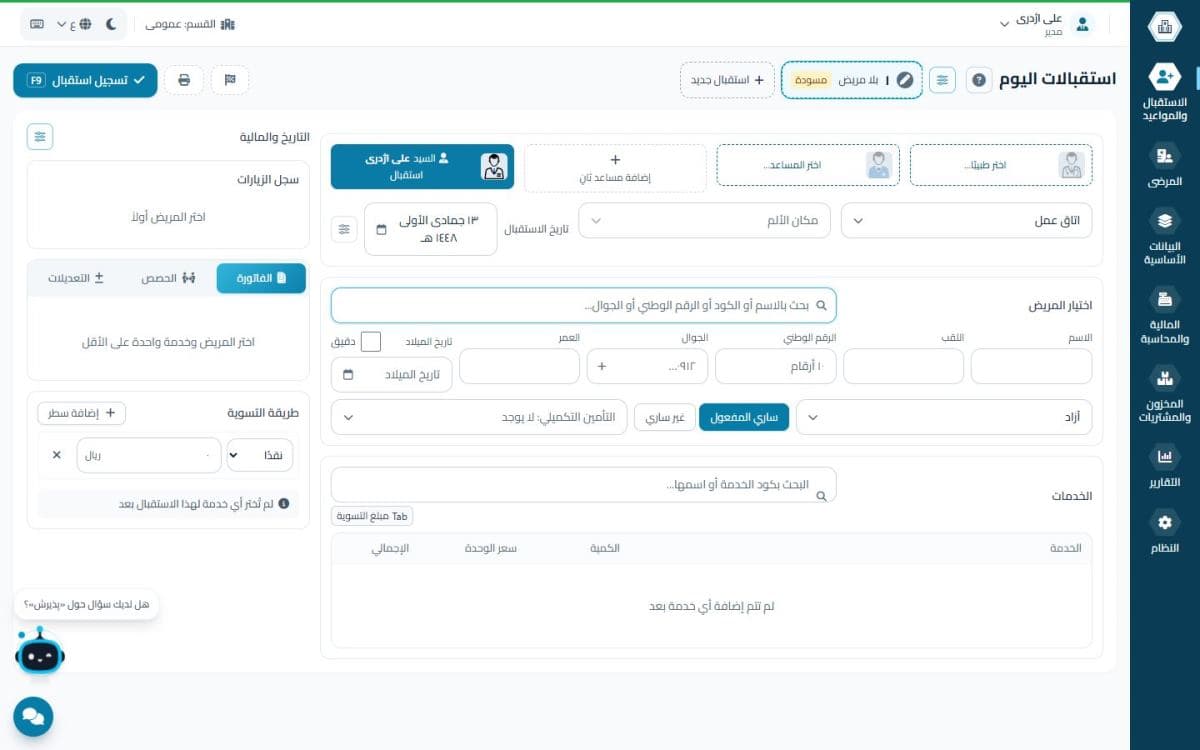
Task: Click the الاسم name input field
Action: tap(1032, 366)
